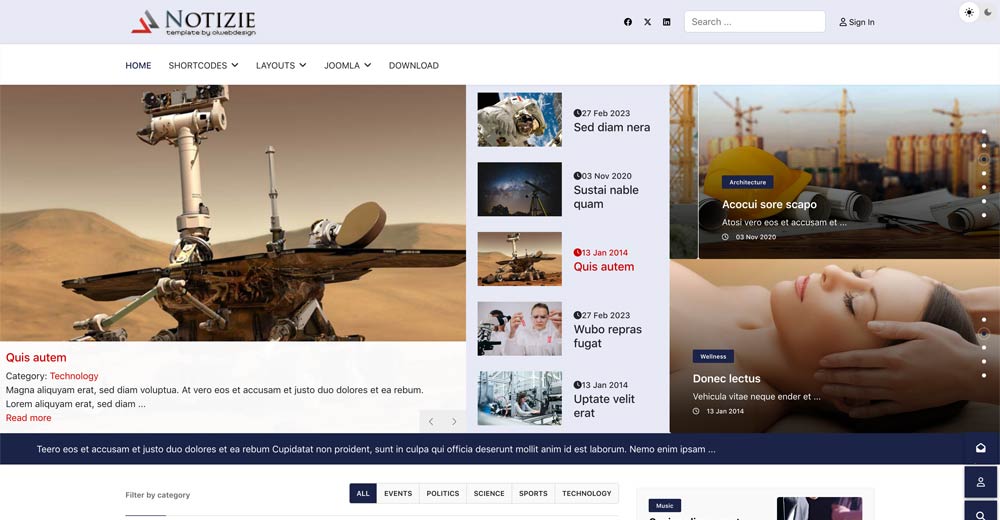Image resolution: width=1000 pixels, height=520 pixels.
Task: Click the lab scientist thumbnail
Action: [x=520, y=329]
